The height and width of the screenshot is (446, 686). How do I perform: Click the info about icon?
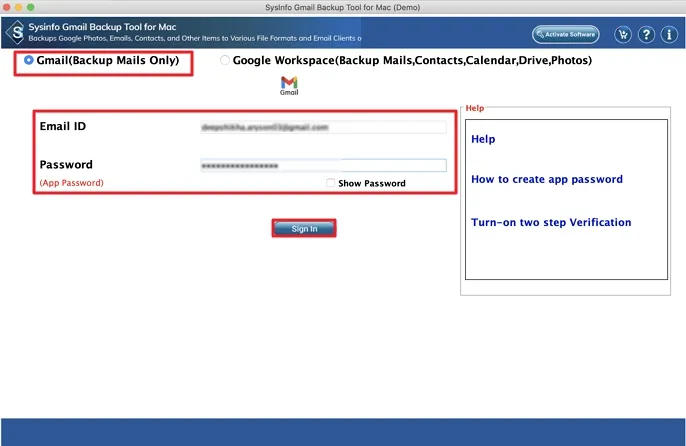[669, 34]
